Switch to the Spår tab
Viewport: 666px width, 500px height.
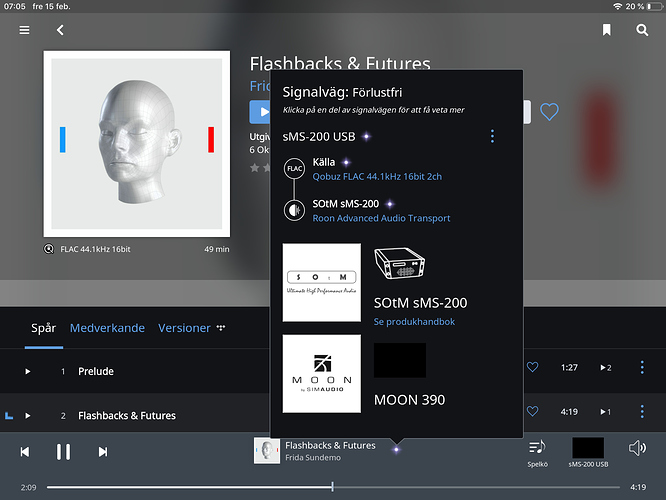[x=44, y=328]
